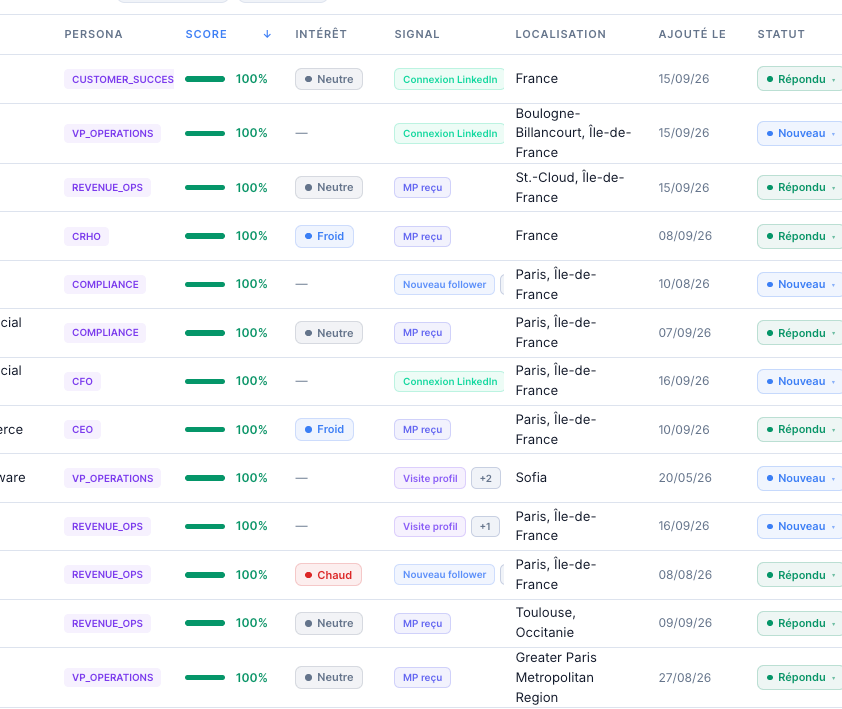Image resolution: width=842 pixels, height=709 pixels.
Task: Click the Boulogne-Billancourt, Île-de-France location
Action: pos(574,133)
